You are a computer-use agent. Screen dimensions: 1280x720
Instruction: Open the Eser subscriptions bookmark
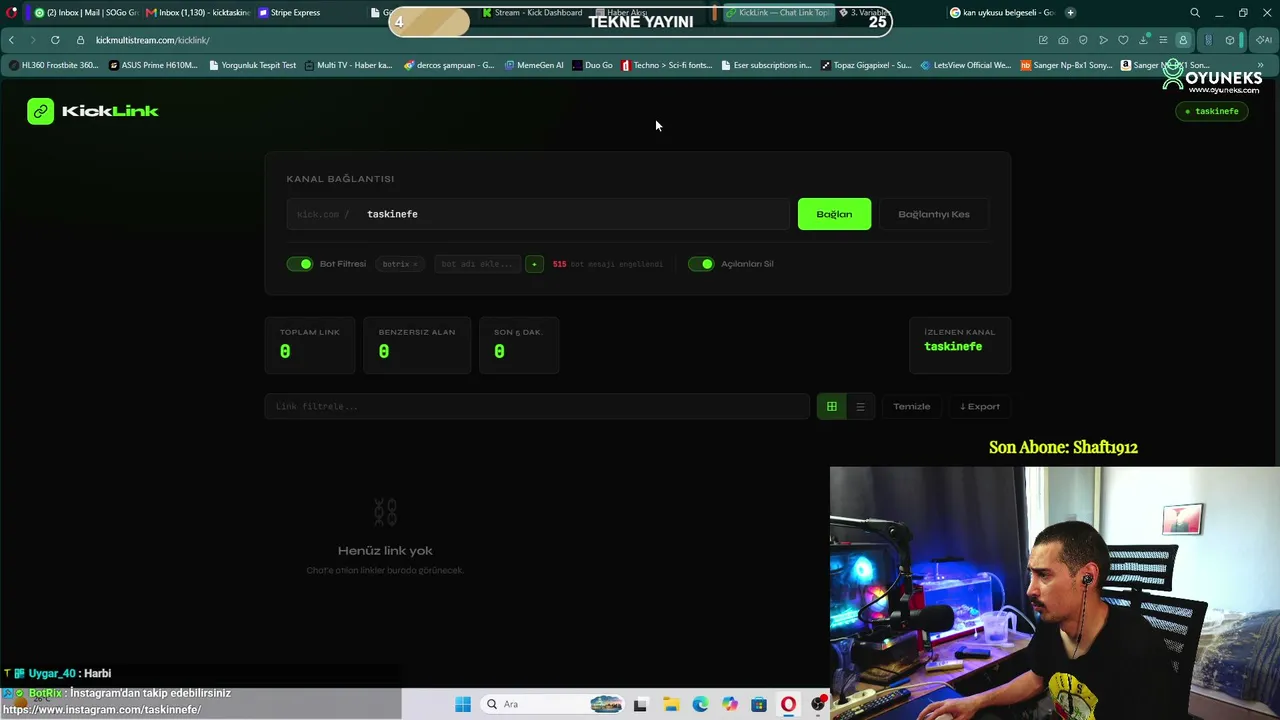click(x=766, y=65)
